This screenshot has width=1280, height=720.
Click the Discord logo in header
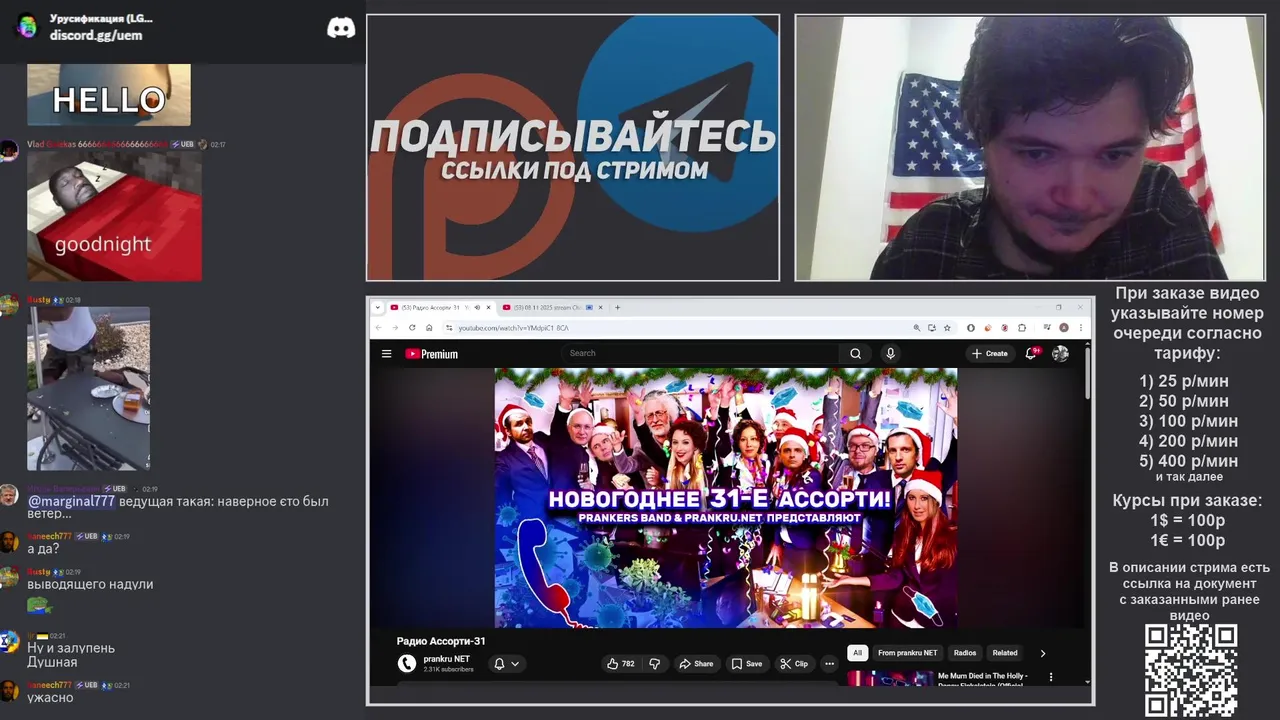(341, 27)
